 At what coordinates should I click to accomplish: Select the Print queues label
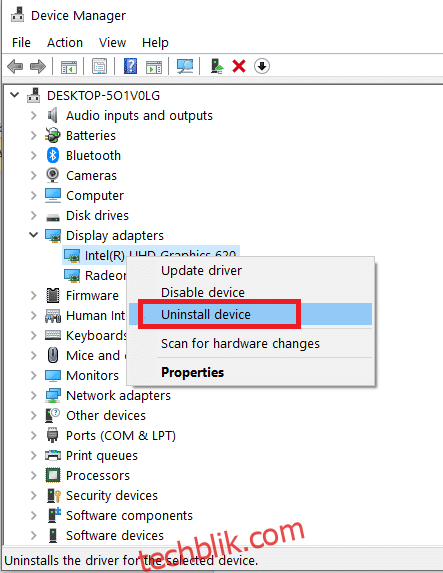(x=102, y=456)
